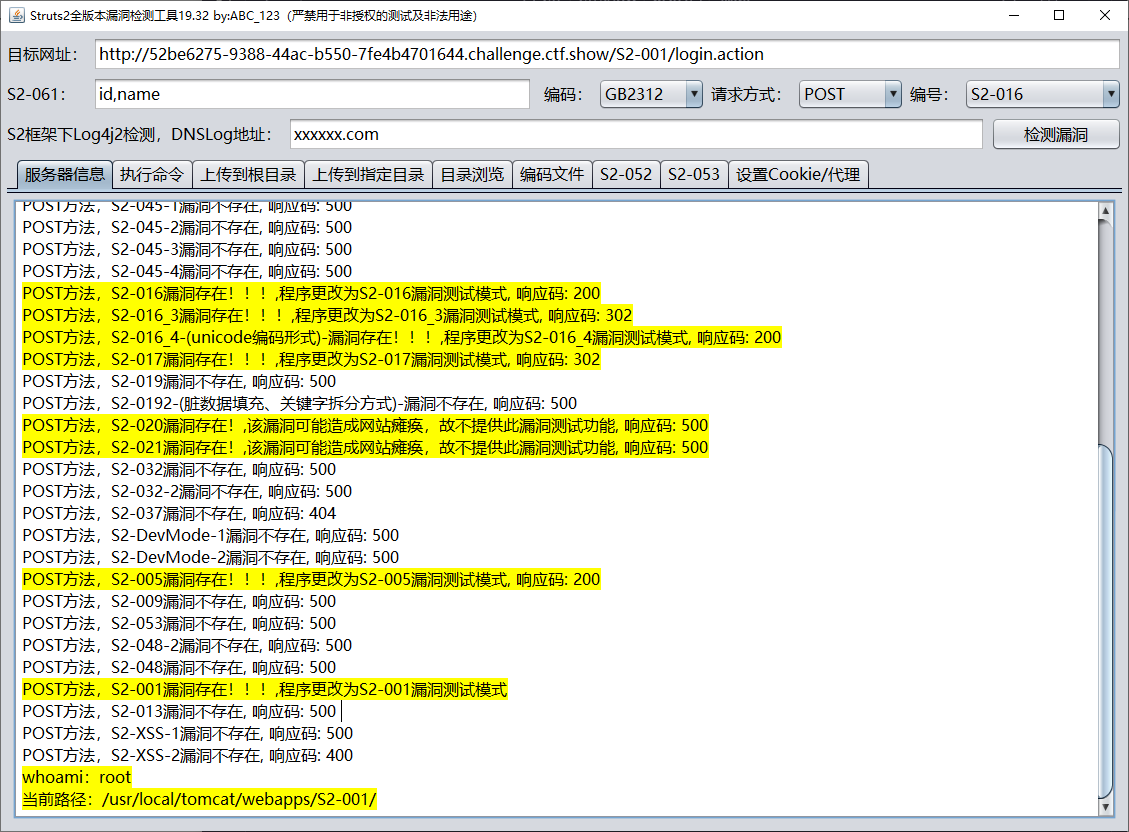This screenshot has width=1129, height=832.
Task: Select the 编码文件 tab
Action: pos(552,174)
